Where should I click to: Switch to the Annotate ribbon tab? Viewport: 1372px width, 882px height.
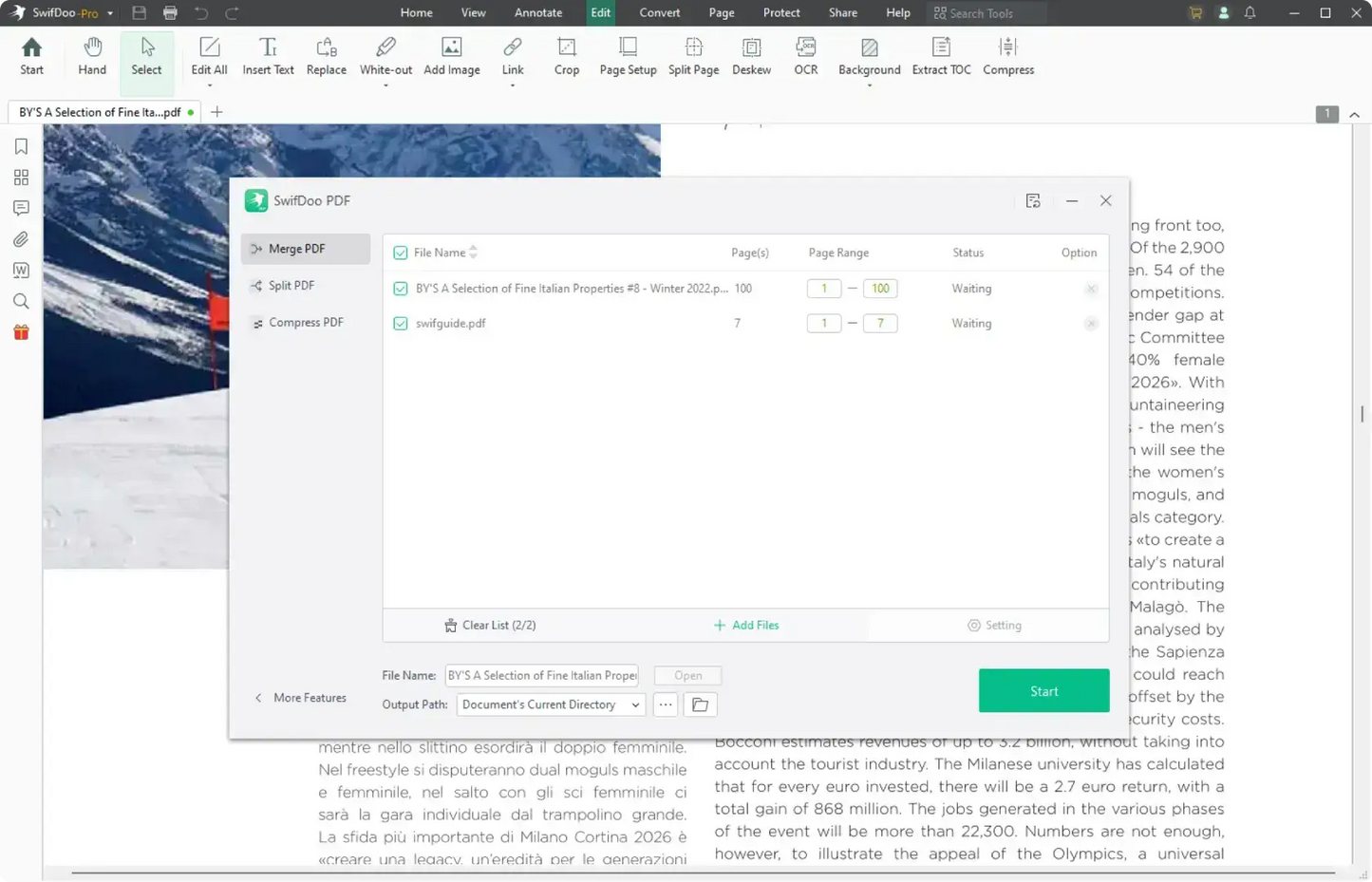[537, 13]
